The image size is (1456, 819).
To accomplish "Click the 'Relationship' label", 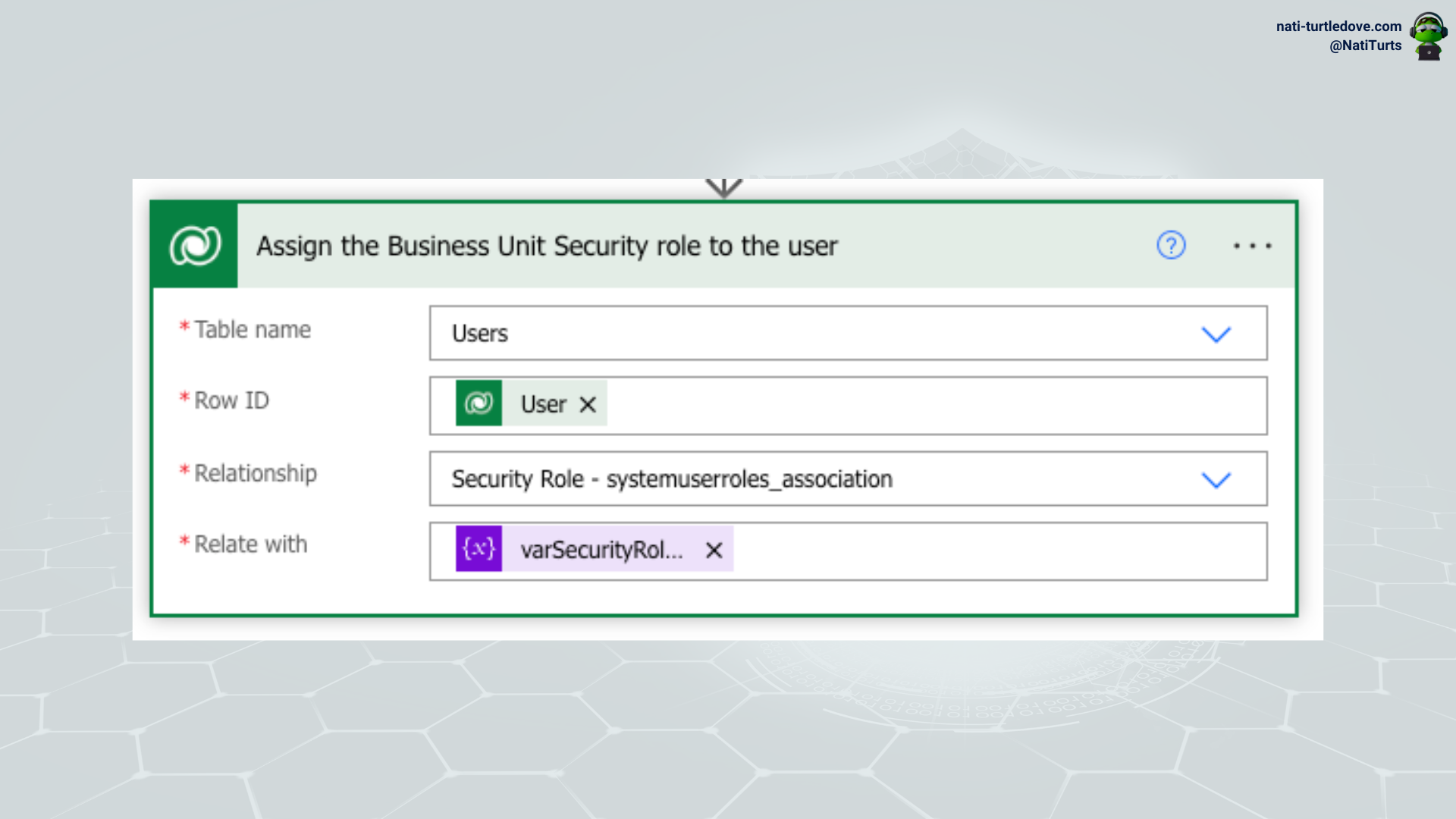I will click(256, 473).
